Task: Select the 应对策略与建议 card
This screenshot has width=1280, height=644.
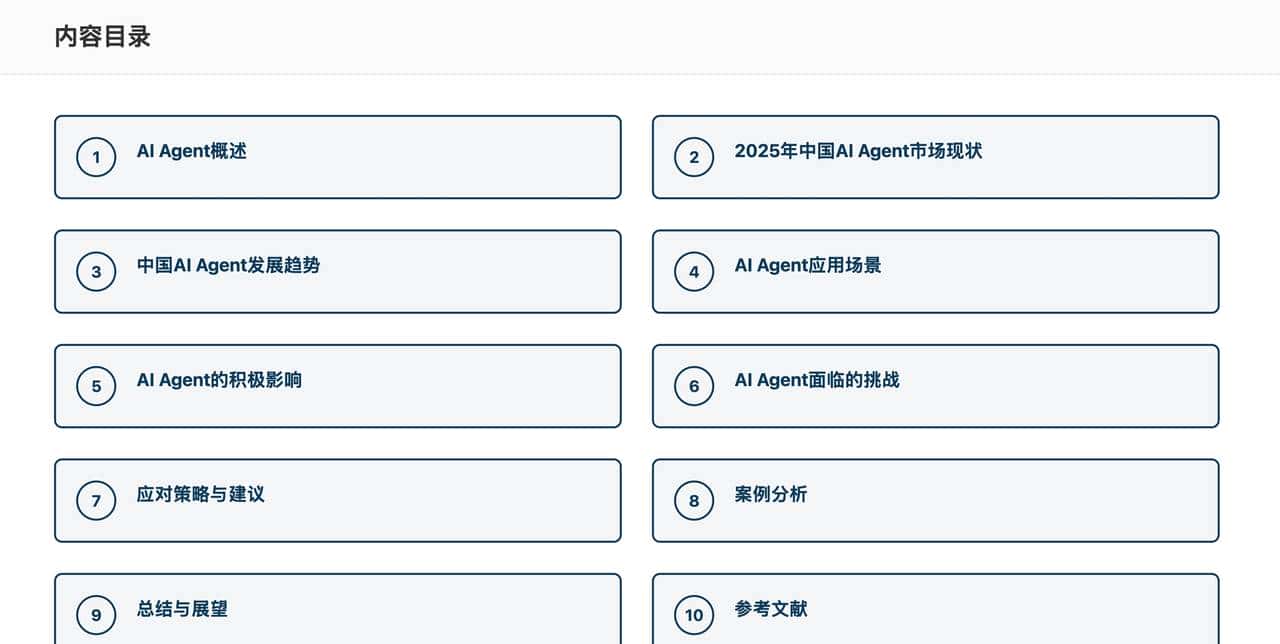Action: click(x=338, y=500)
